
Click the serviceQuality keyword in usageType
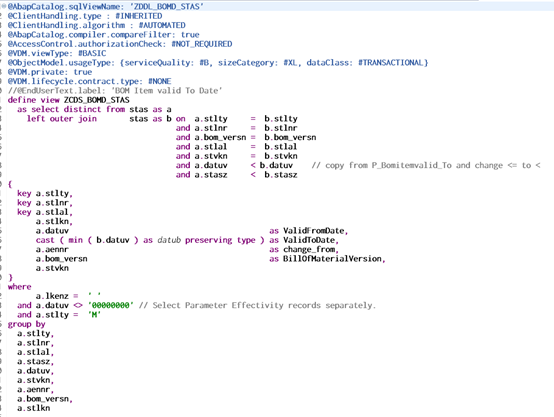157,63
